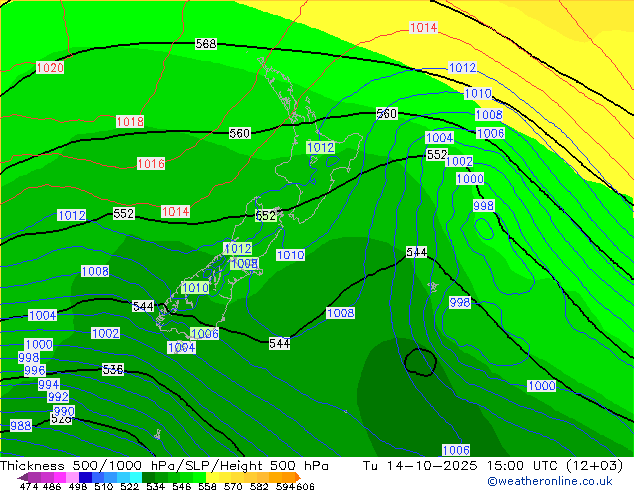
Task: Click the legend value 522
Action: pos(129,486)
